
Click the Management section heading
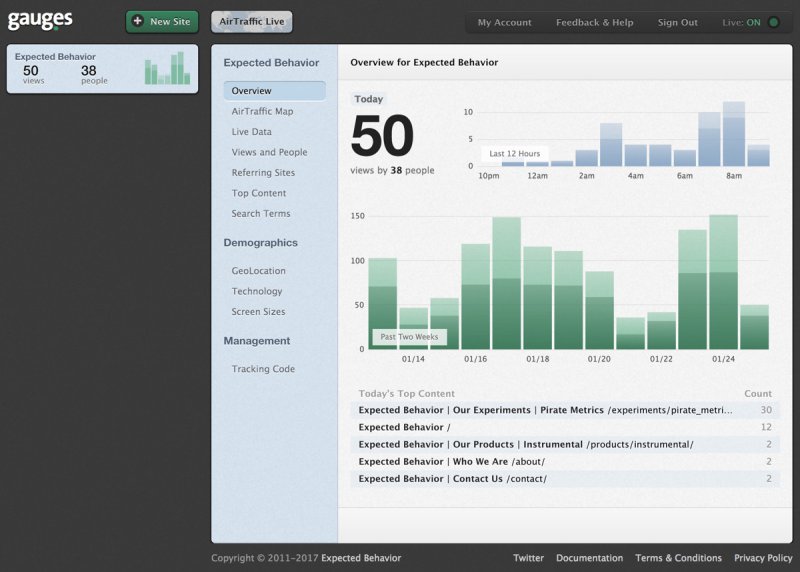coord(257,341)
